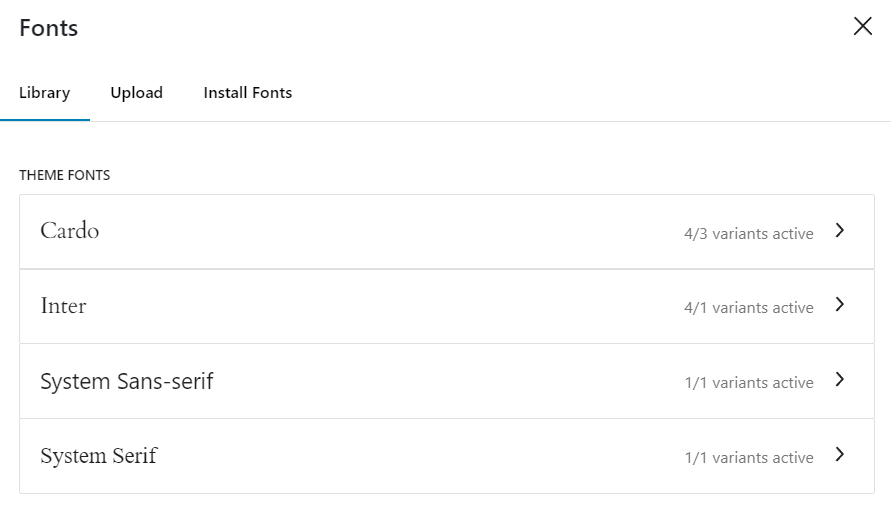Close the Fonts dialog
Viewport: 891px width, 514px height.
pyautogui.click(x=862, y=27)
